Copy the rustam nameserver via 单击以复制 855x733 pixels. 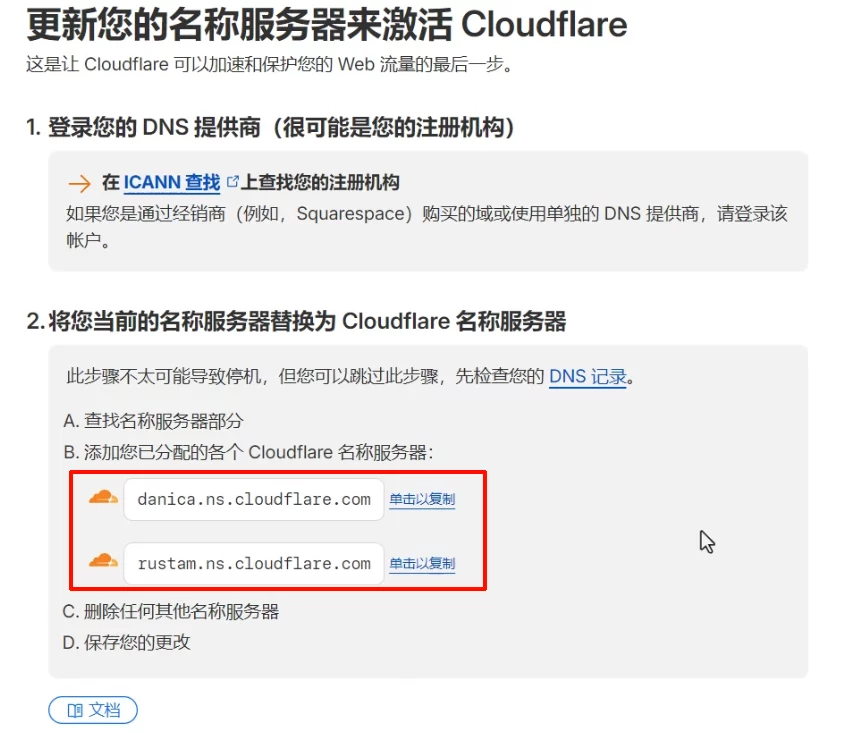[x=422, y=563]
